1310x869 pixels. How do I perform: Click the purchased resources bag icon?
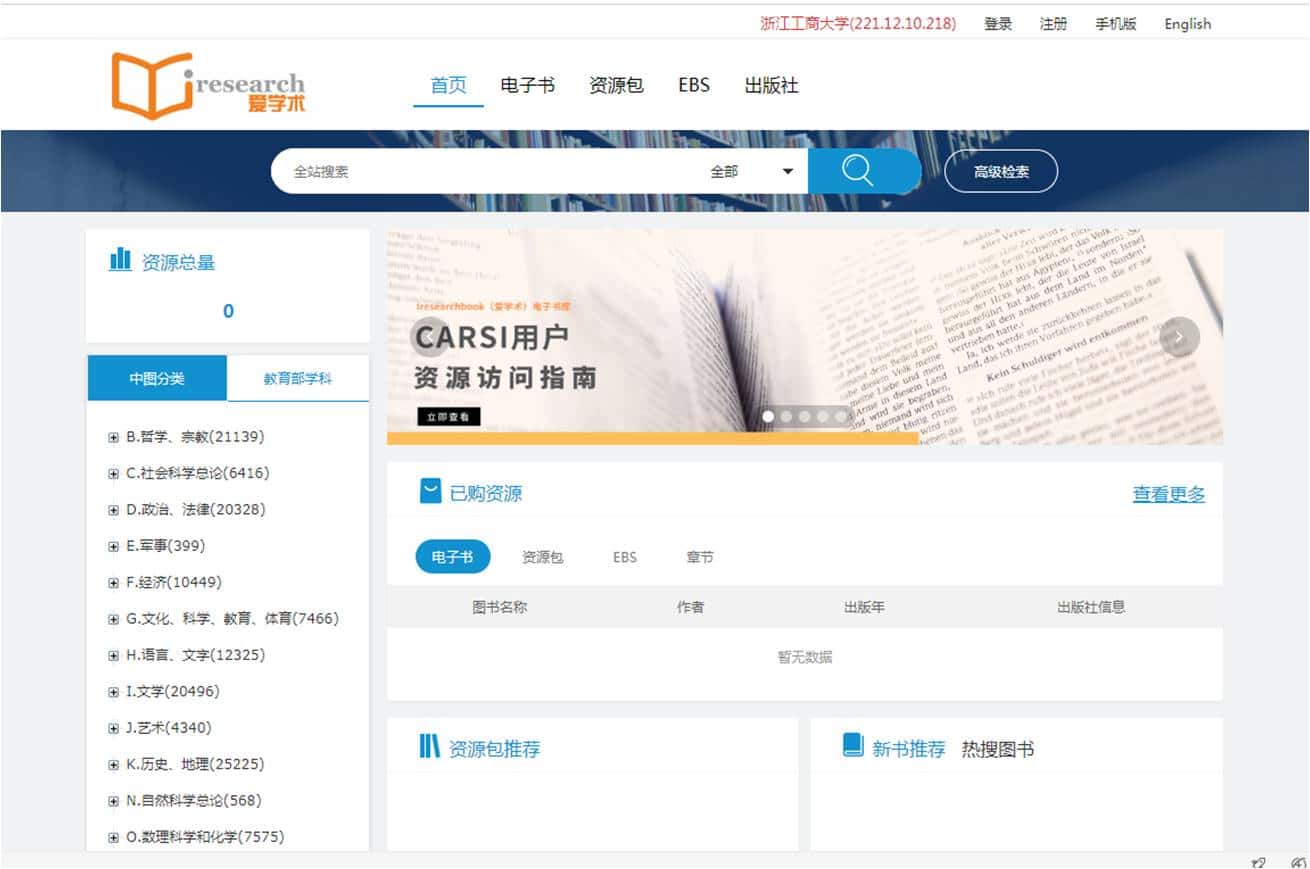430,491
